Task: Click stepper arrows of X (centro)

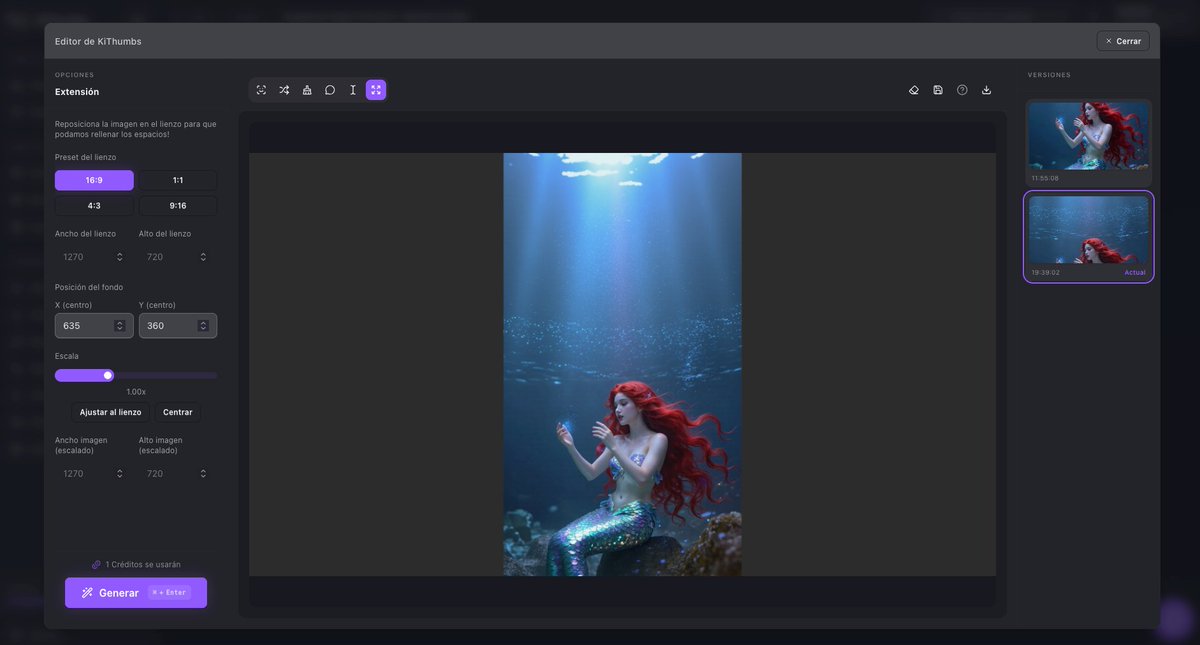Action: 120,326
